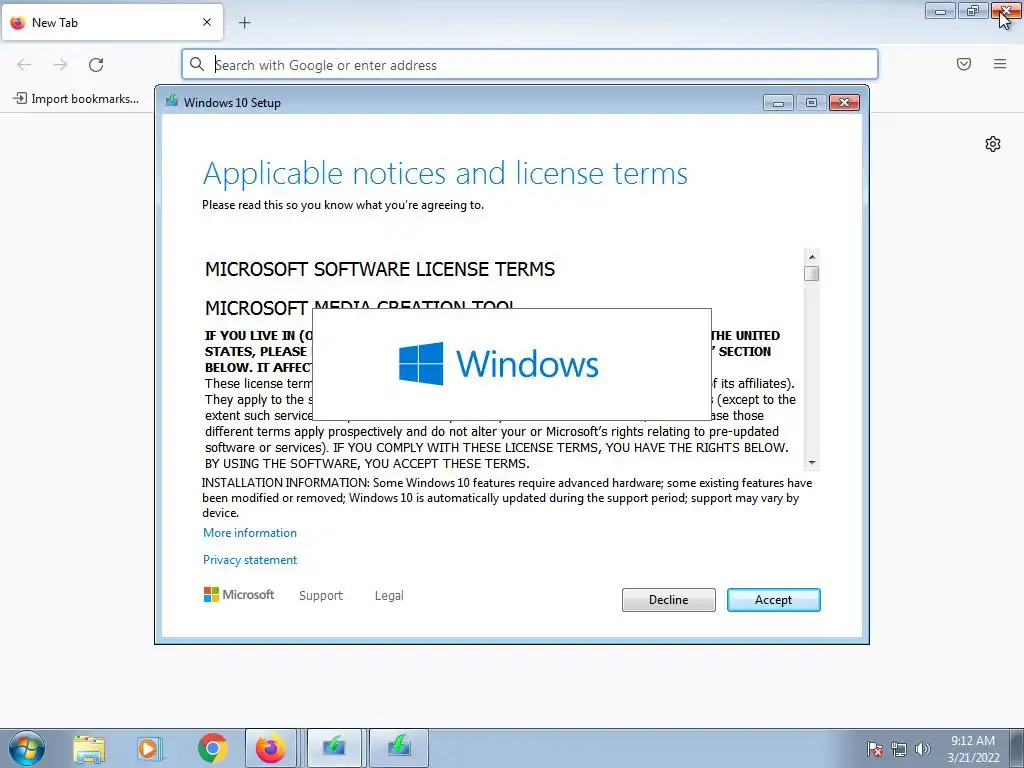Open the Windows Start menu

pyautogui.click(x=27, y=748)
